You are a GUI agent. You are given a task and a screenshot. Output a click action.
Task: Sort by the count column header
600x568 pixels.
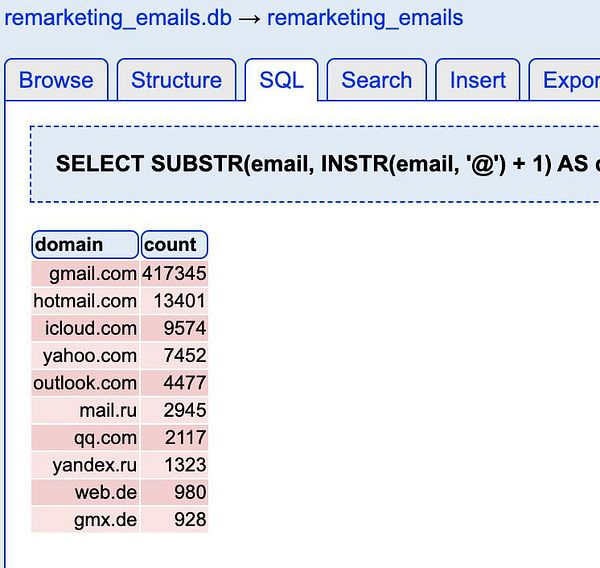[x=174, y=244]
